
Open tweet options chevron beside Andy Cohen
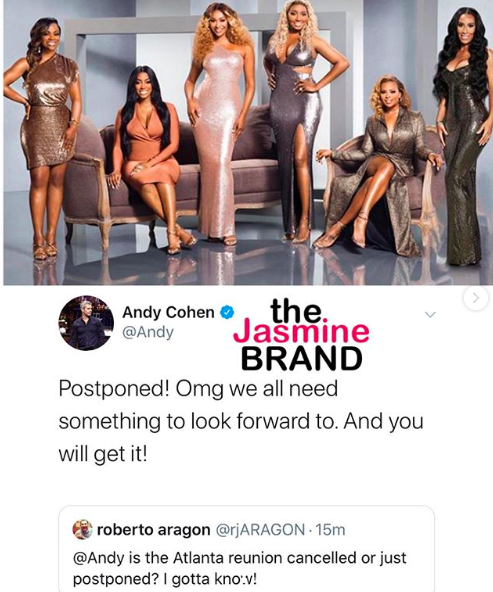430,314
